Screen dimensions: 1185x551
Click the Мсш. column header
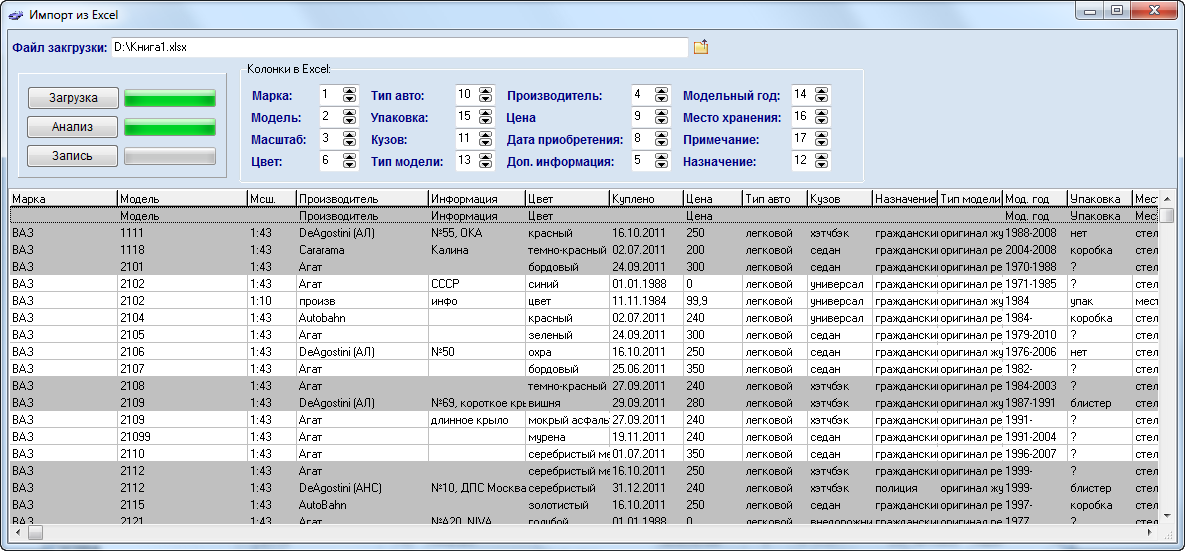(272, 199)
